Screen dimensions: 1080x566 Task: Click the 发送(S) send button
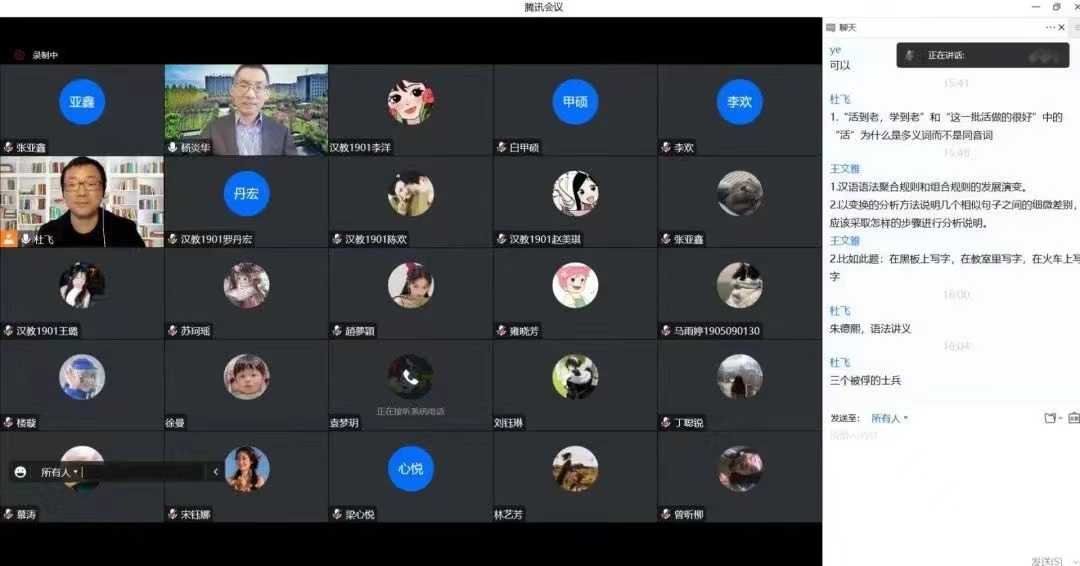(x=1046, y=561)
